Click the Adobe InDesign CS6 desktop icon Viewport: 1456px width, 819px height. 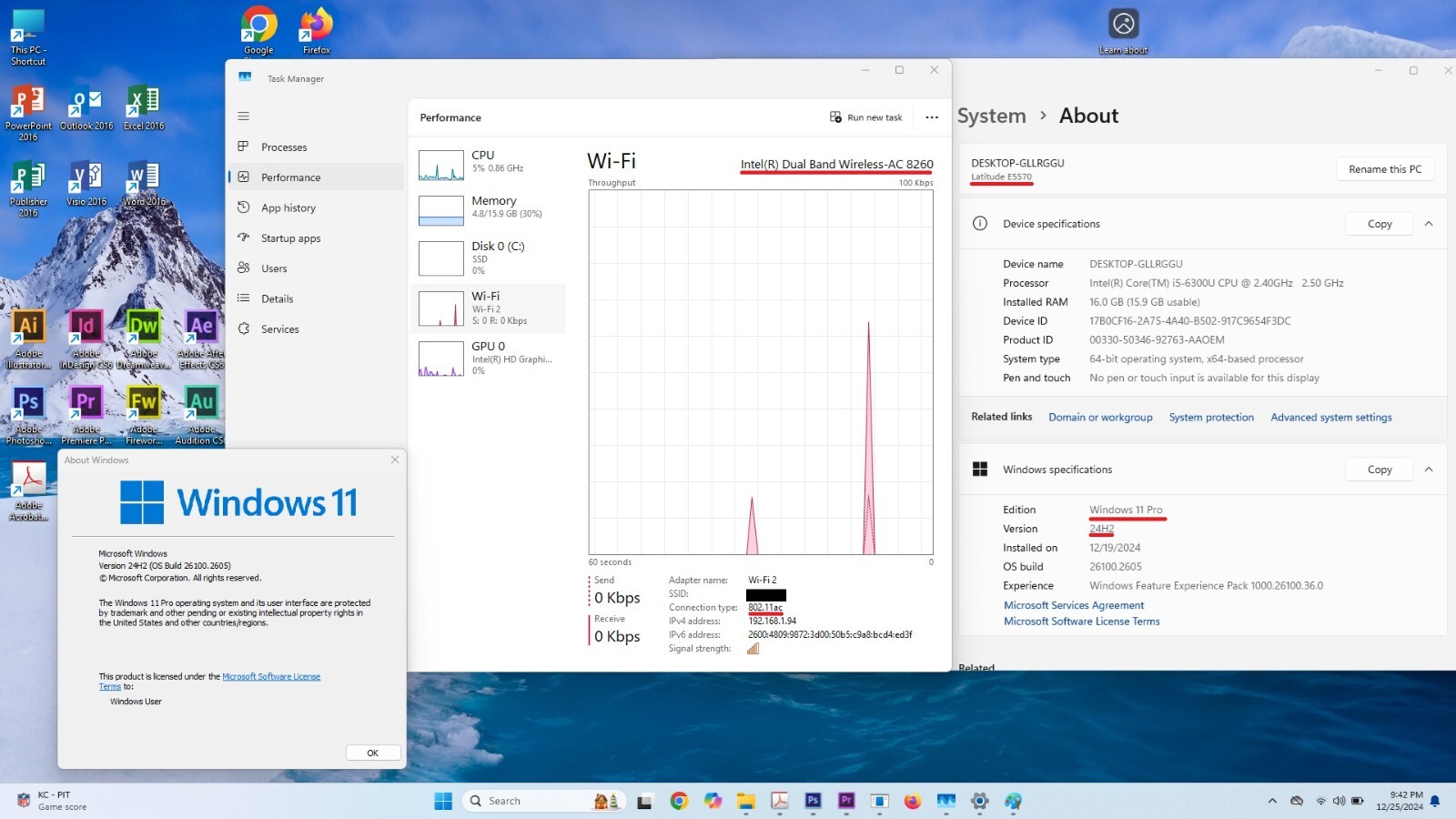tap(86, 340)
